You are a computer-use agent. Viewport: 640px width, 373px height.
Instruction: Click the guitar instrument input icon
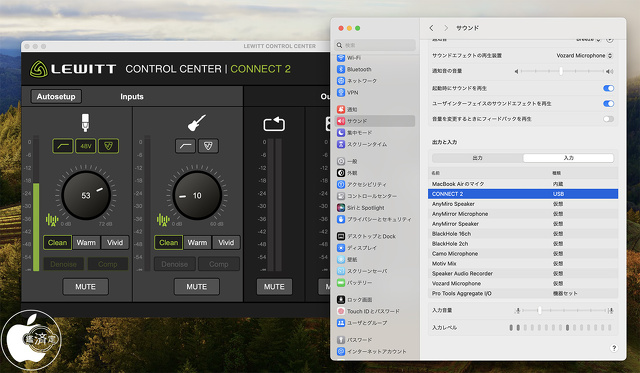pos(196,123)
